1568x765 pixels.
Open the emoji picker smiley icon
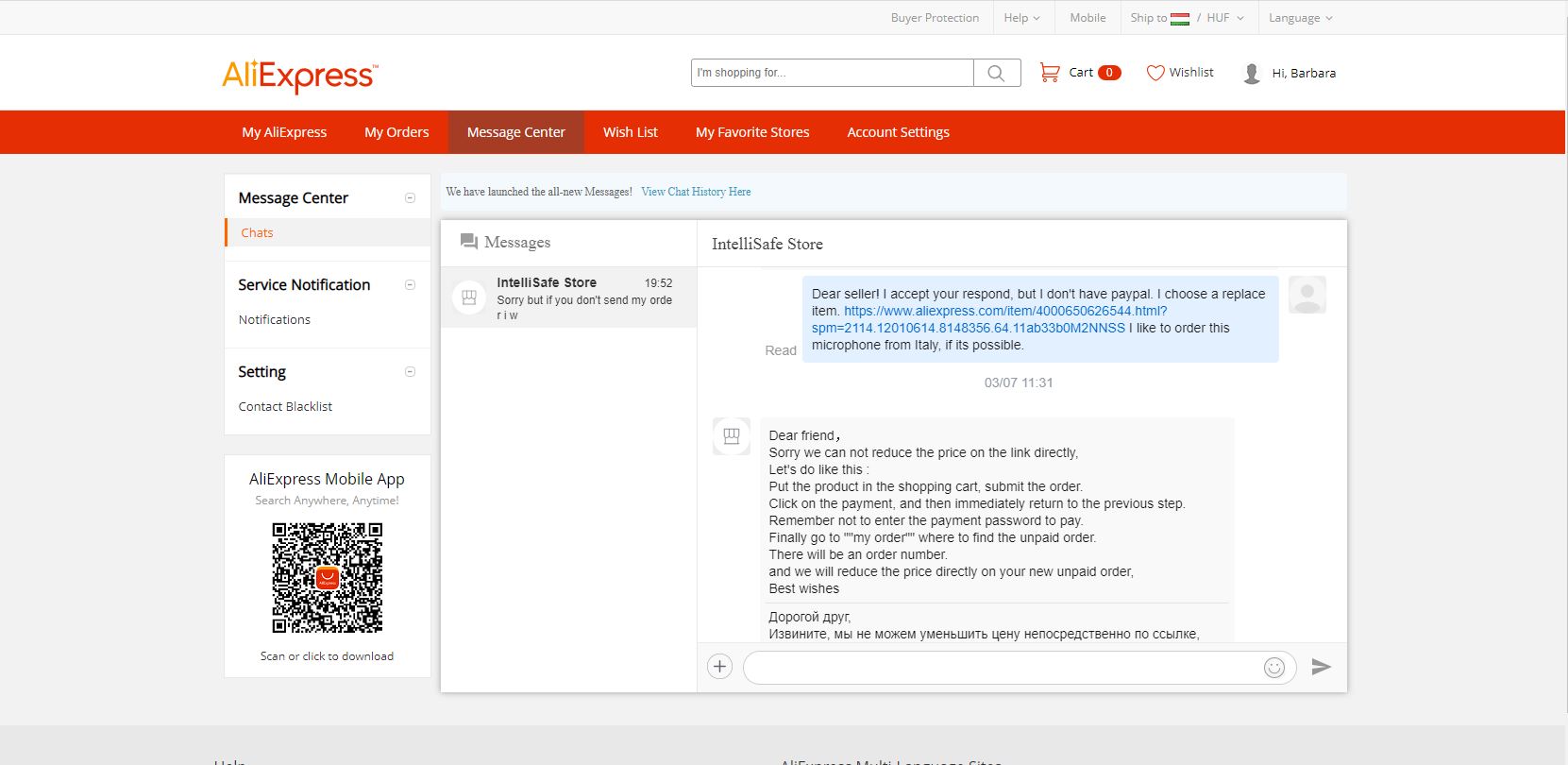click(x=1273, y=668)
